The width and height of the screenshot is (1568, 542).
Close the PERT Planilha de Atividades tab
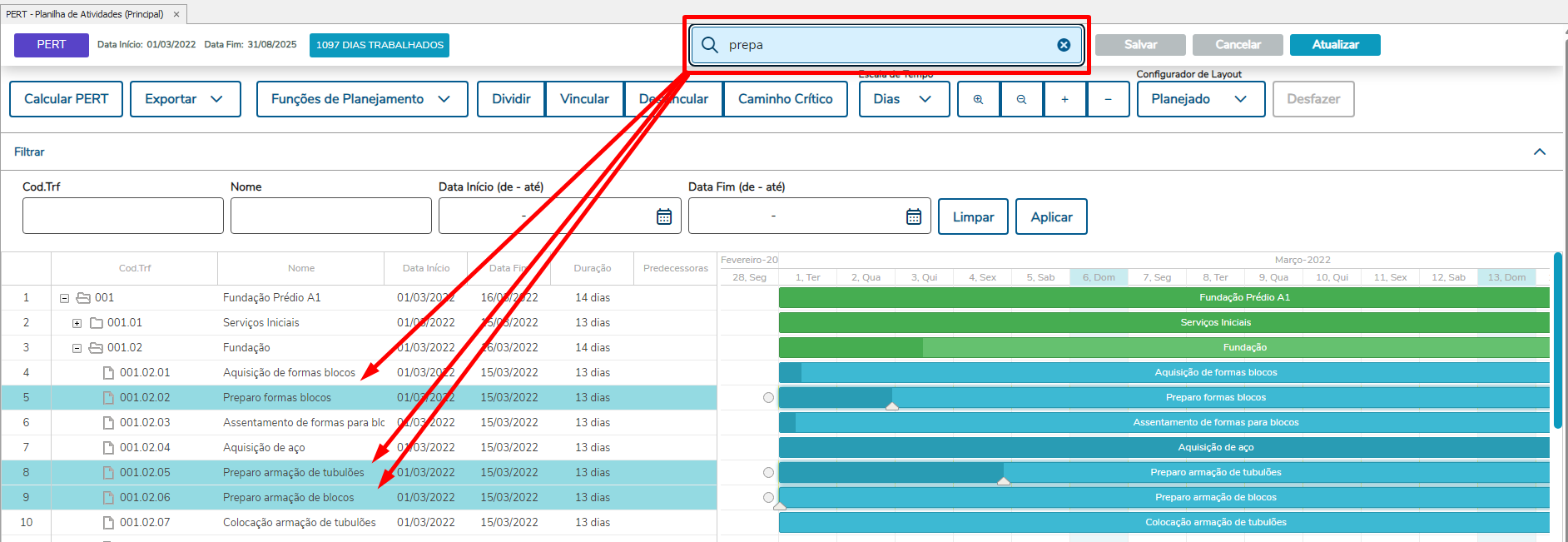[176, 14]
